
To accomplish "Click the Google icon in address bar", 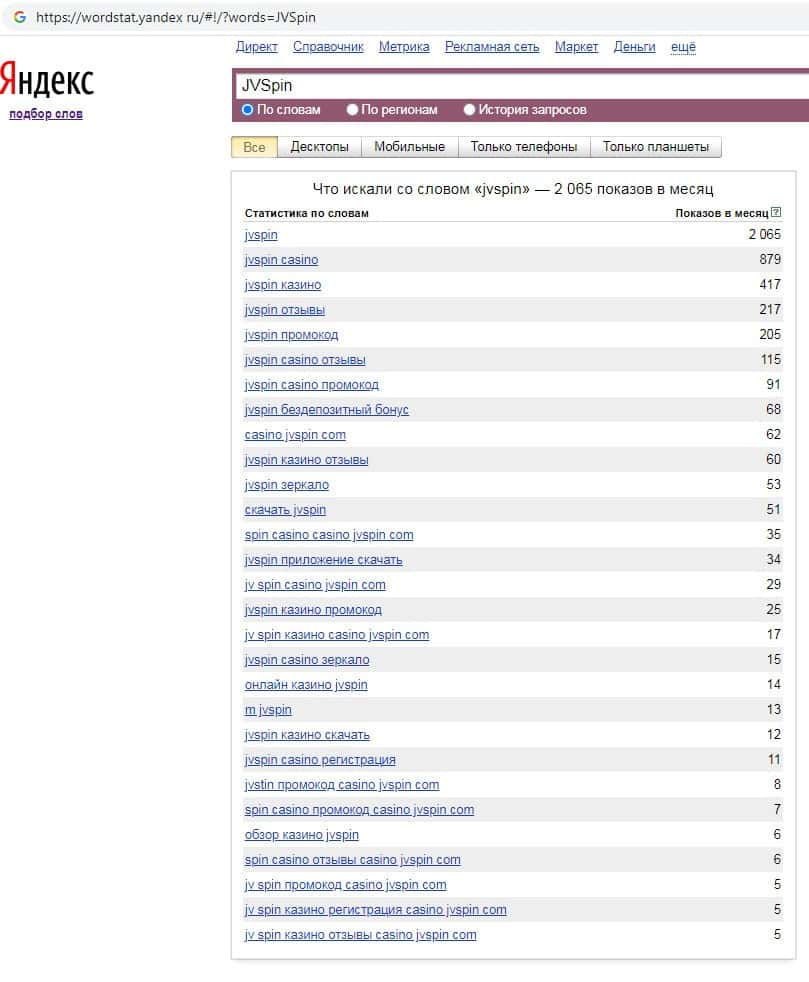I will pos(20,17).
